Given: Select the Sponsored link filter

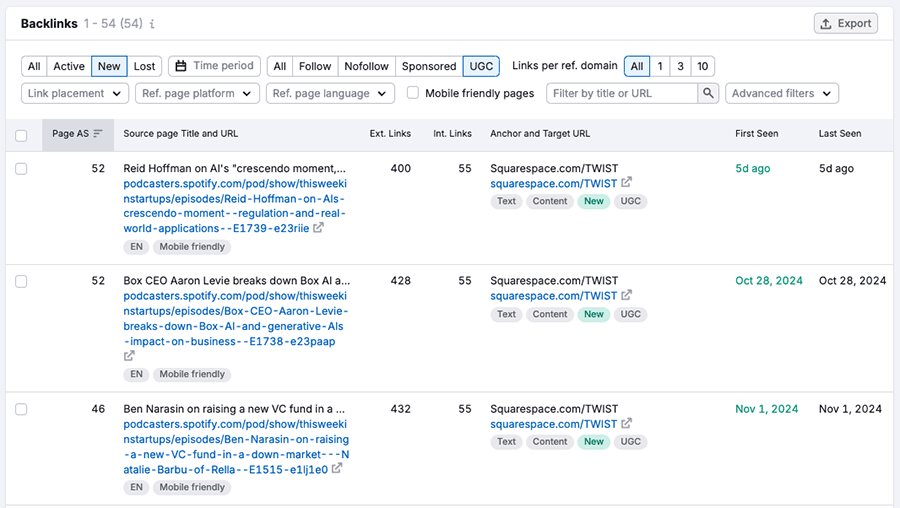Looking at the screenshot, I should click(x=429, y=66).
